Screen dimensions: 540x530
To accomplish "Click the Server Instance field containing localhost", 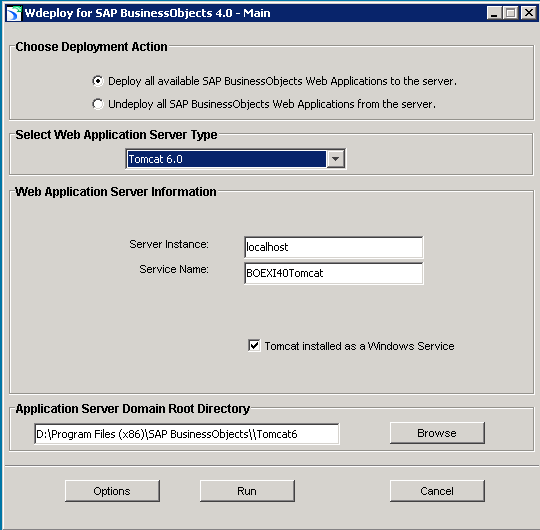I will pos(333,247).
